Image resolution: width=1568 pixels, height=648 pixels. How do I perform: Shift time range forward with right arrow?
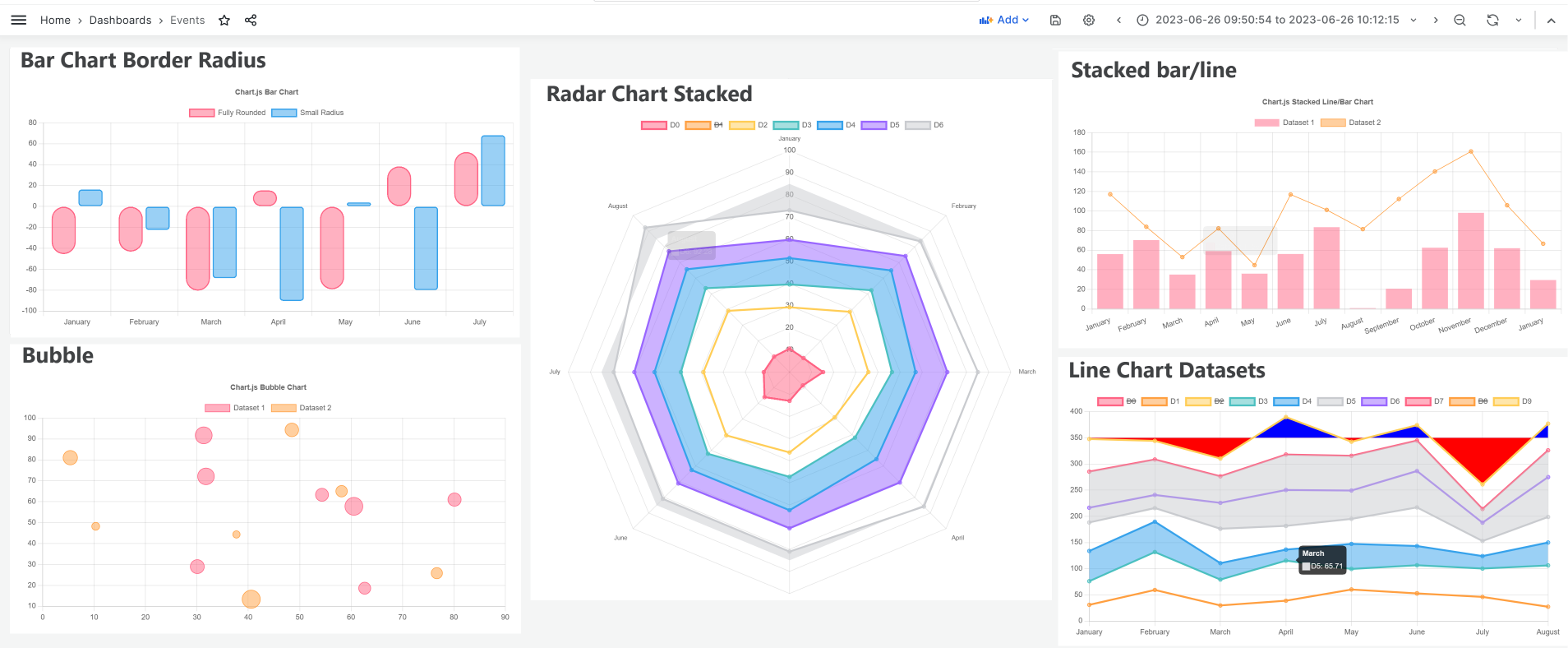(1435, 20)
